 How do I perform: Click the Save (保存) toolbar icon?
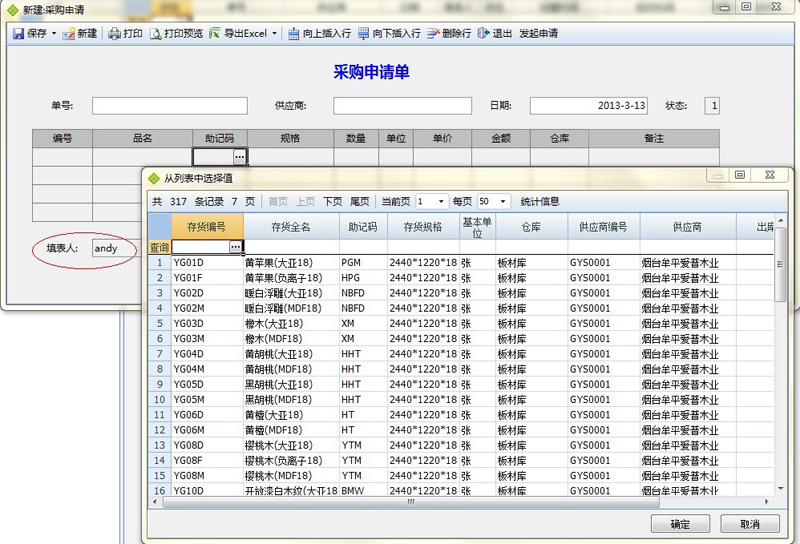(19, 34)
